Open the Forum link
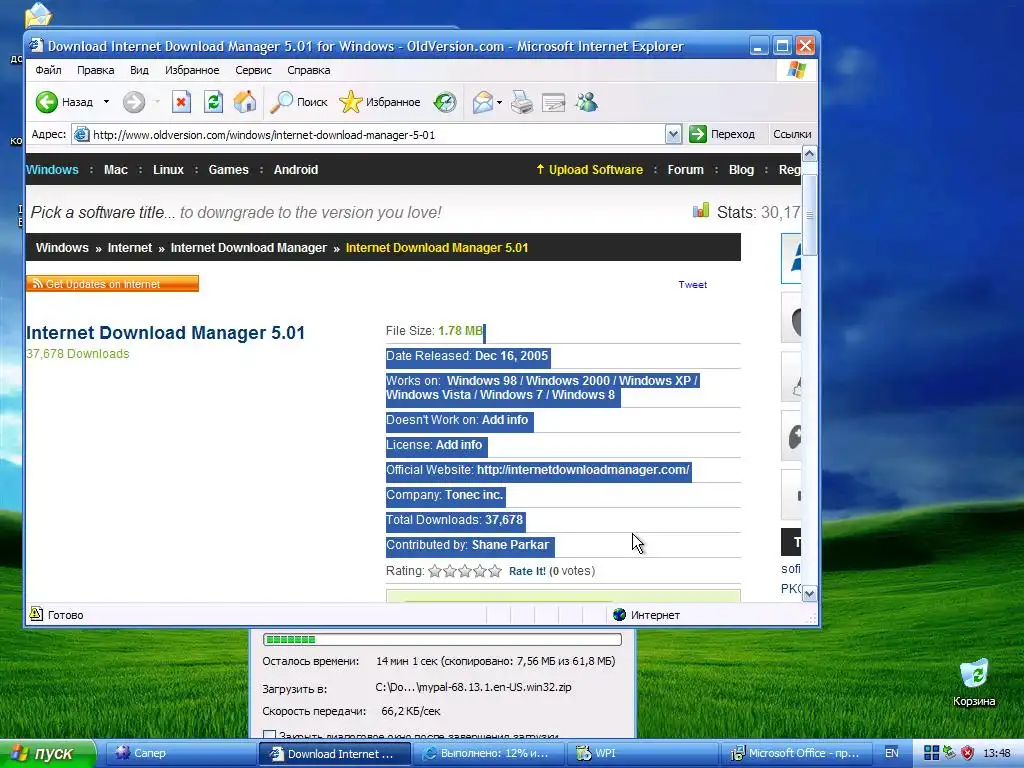Image resolution: width=1024 pixels, height=768 pixels. click(x=685, y=170)
